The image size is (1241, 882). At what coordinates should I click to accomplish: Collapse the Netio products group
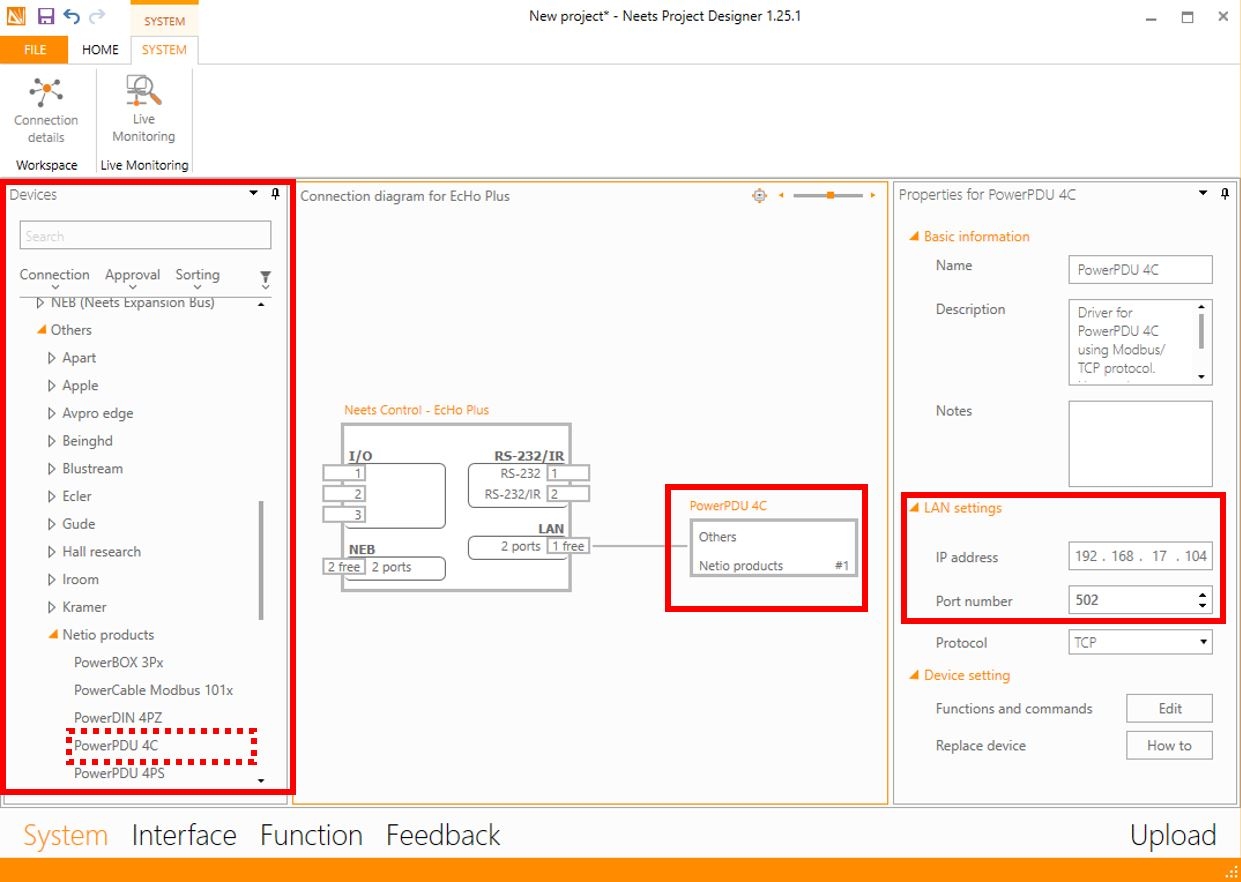click(x=53, y=635)
